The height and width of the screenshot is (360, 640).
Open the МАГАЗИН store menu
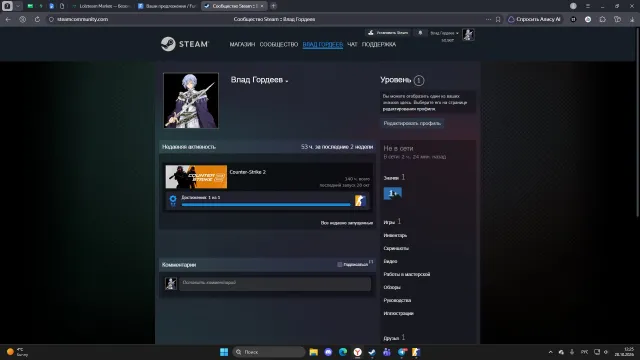pos(242,44)
